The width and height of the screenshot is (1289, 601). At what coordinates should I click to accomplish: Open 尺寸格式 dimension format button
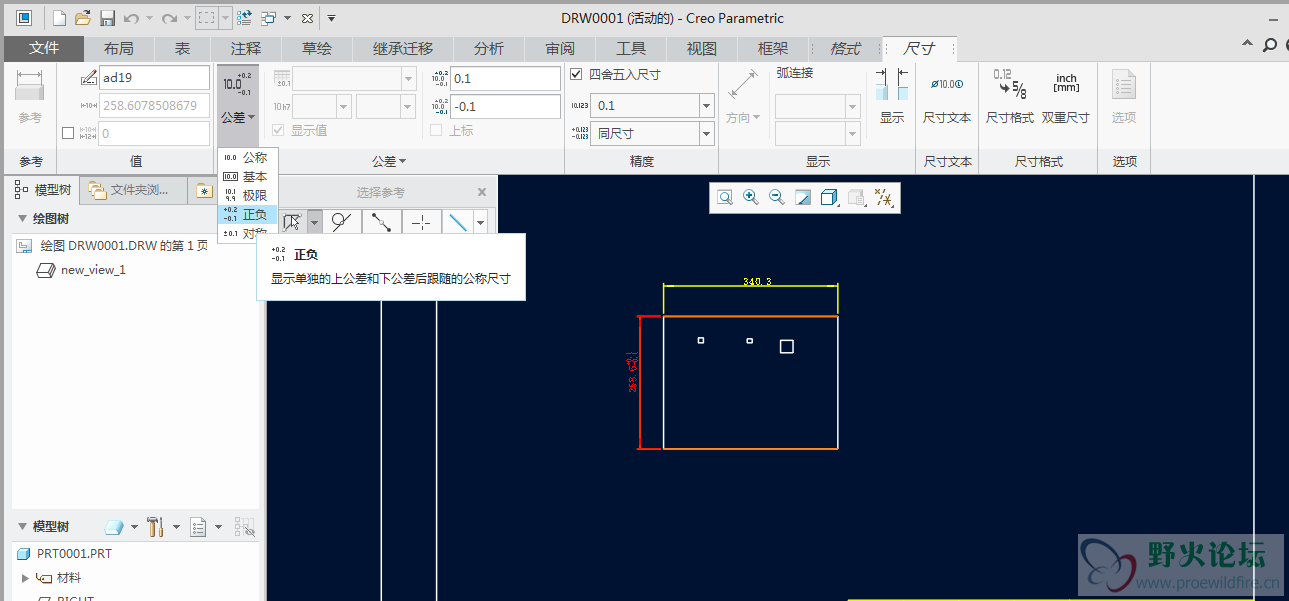(1010, 98)
